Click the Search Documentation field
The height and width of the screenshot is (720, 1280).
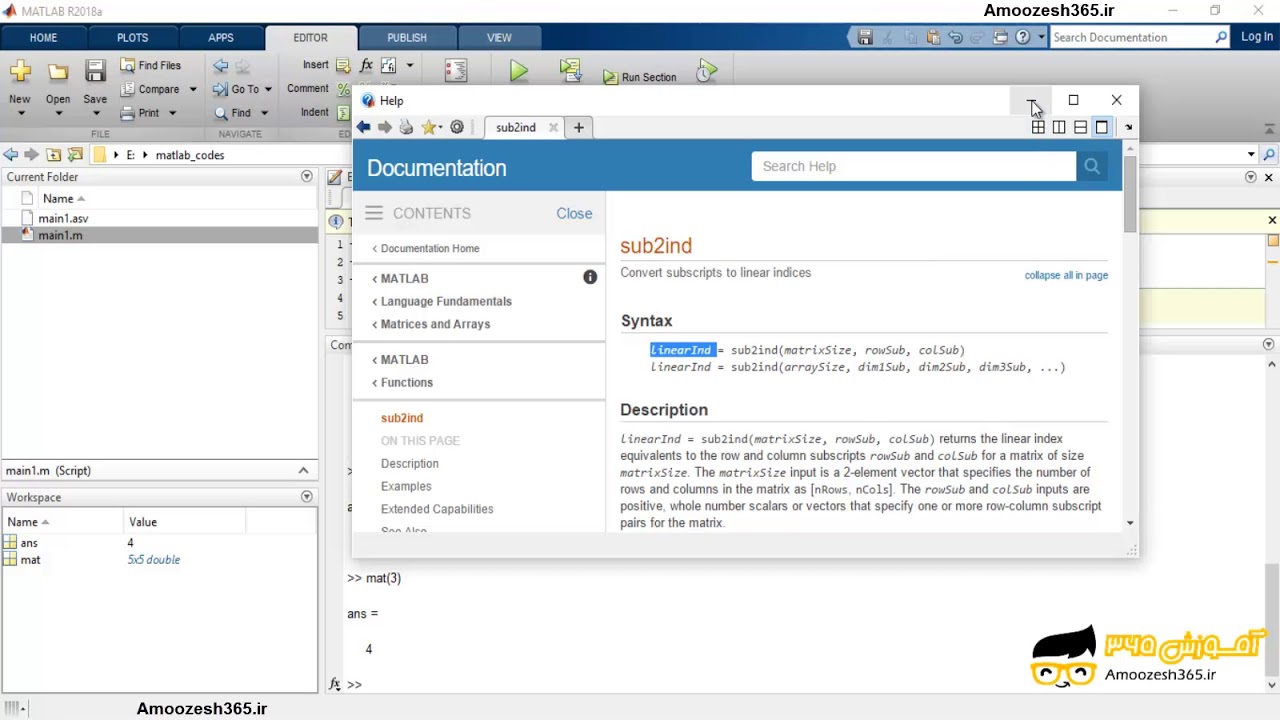click(x=1139, y=37)
